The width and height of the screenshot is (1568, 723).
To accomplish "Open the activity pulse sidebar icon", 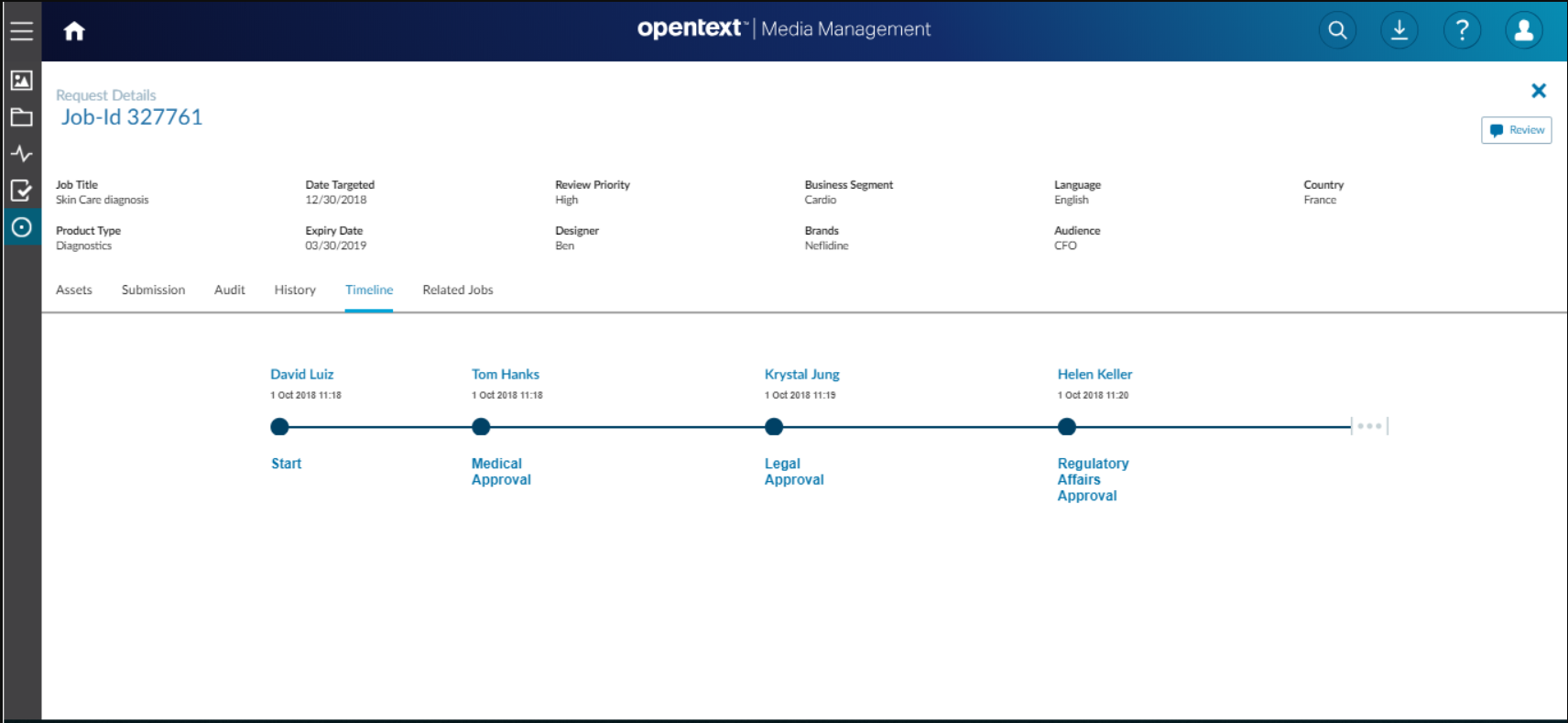I will coord(22,154).
